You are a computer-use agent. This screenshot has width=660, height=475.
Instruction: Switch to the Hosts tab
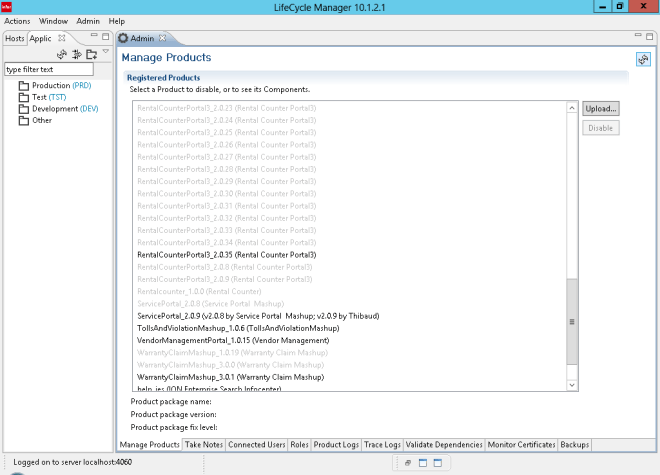click(x=15, y=38)
